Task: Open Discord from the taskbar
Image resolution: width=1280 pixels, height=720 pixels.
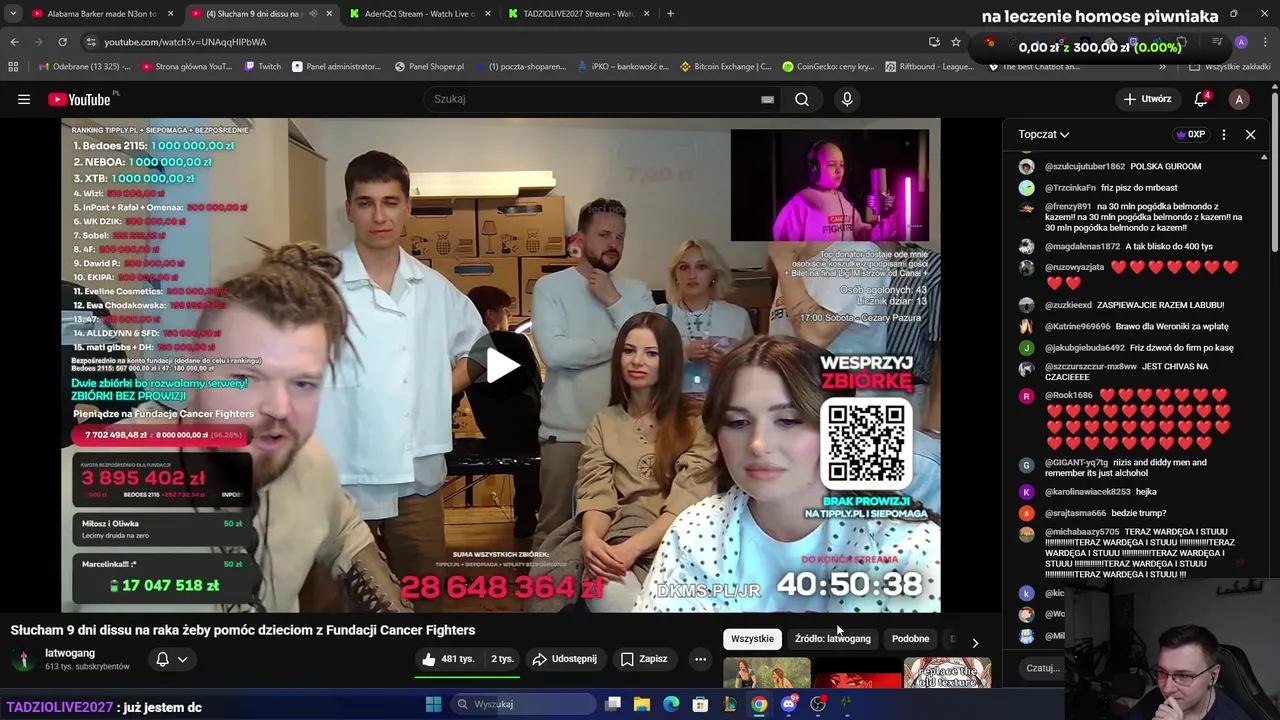Action: (789, 704)
